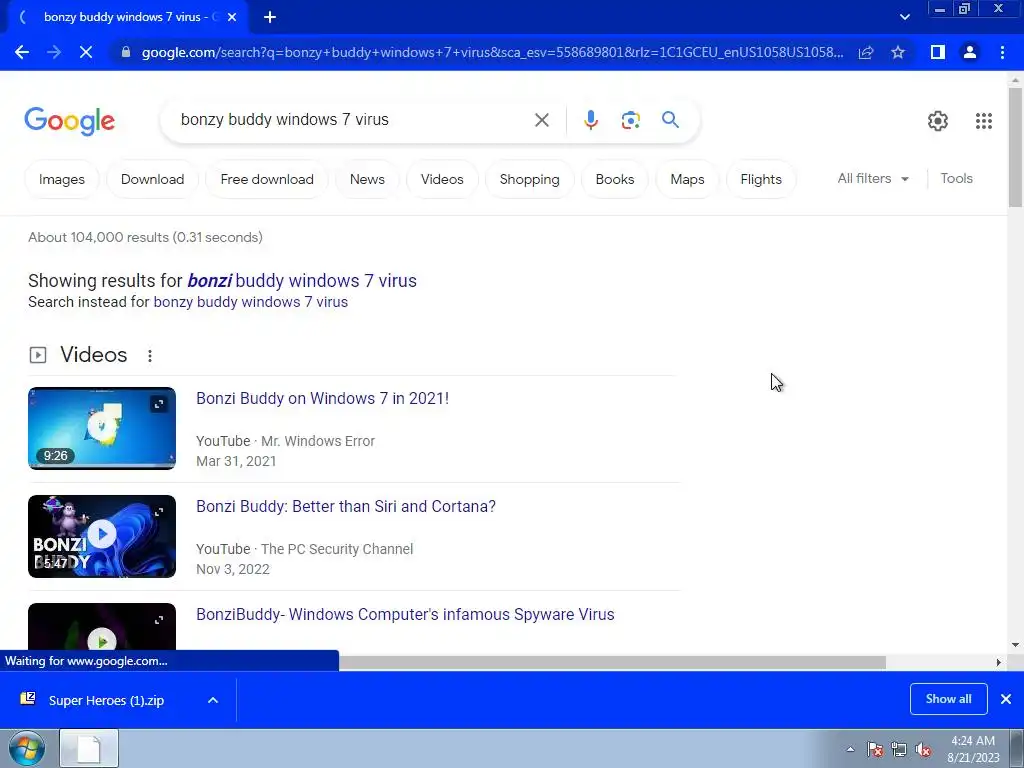This screenshot has height=768, width=1024.
Task: Open Action Center flag in tray
Action: 875,749
